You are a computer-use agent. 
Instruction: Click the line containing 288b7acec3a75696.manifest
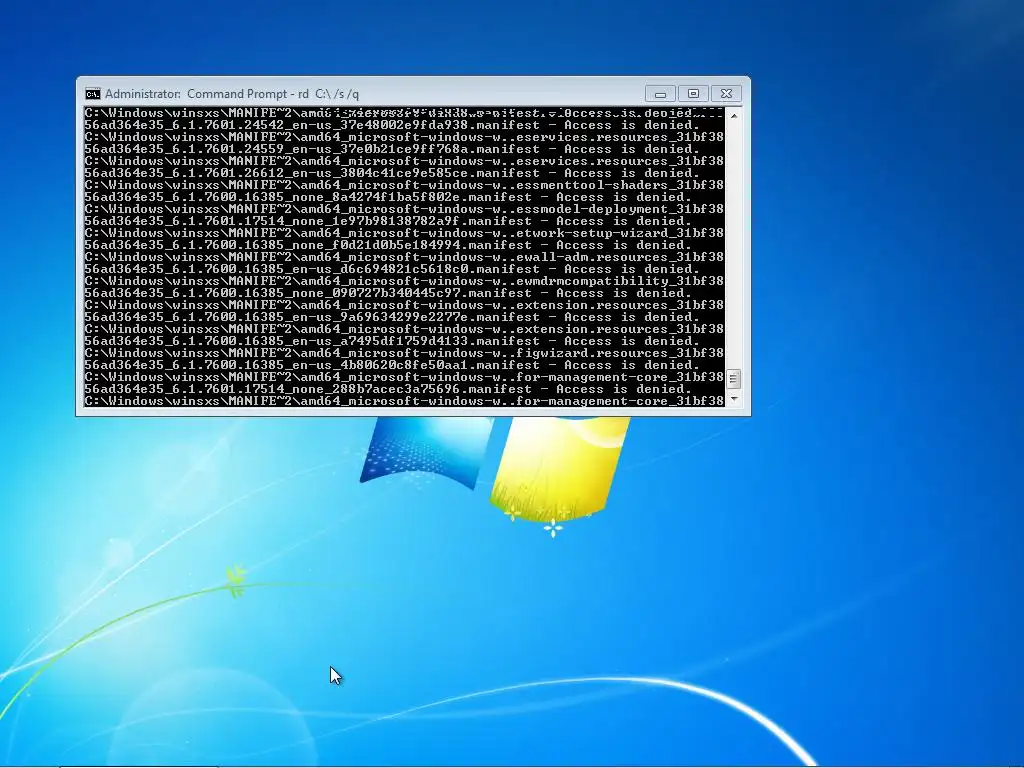tap(388, 389)
